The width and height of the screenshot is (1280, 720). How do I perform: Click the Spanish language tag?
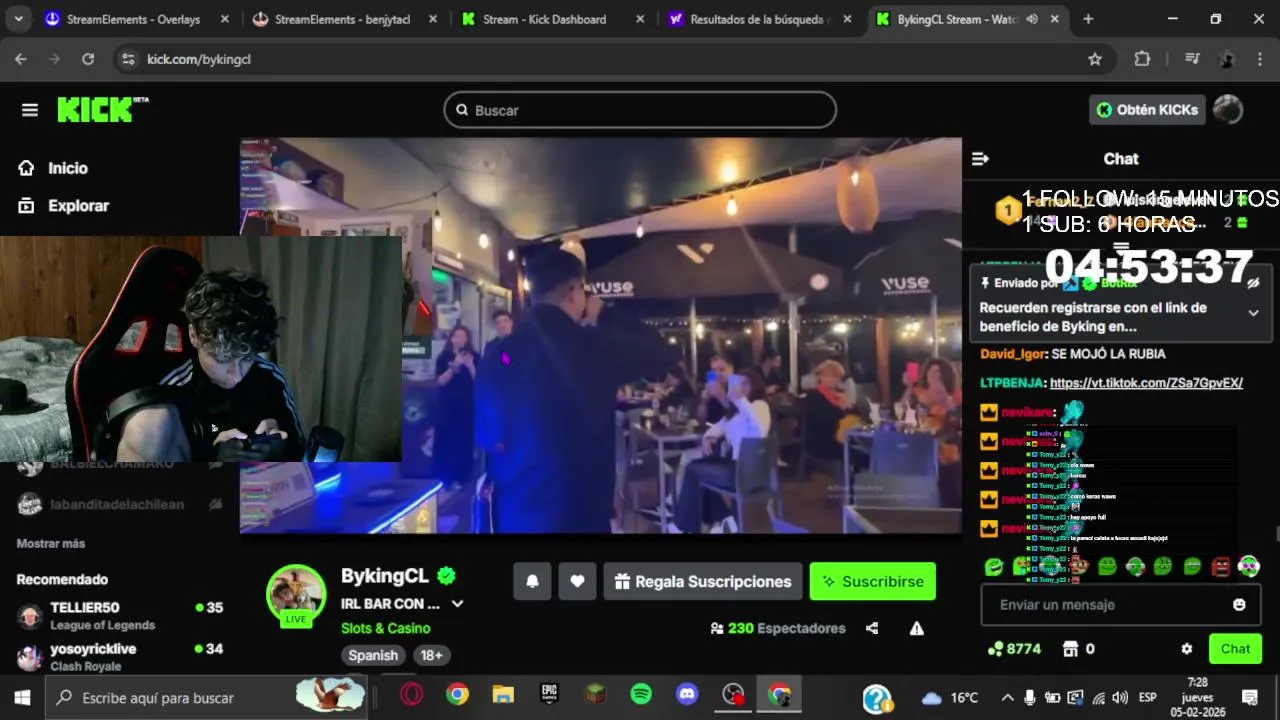pos(373,656)
